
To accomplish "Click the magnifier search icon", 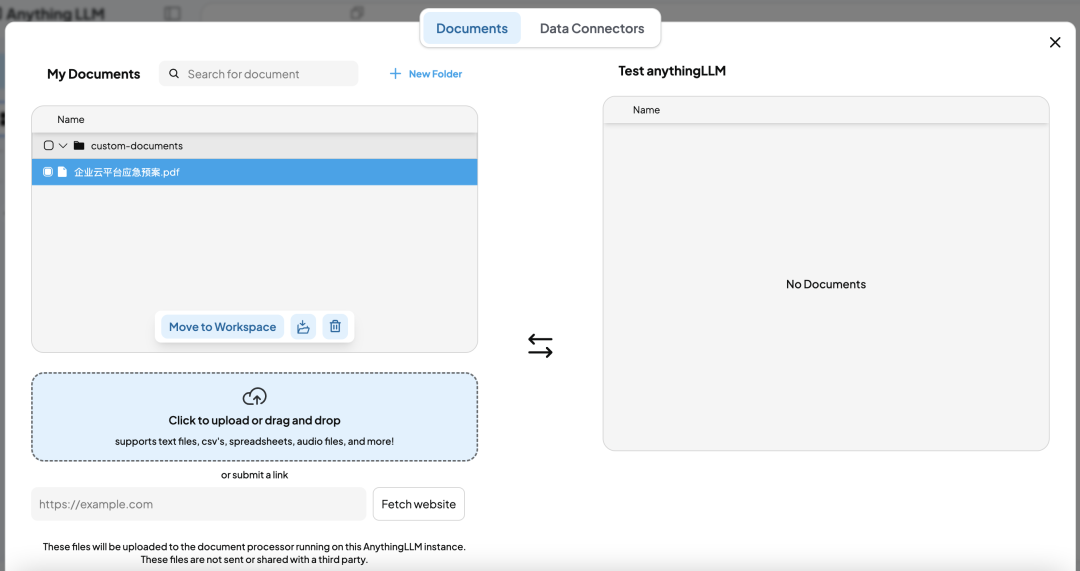I will pyautogui.click(x=174, y=74).
